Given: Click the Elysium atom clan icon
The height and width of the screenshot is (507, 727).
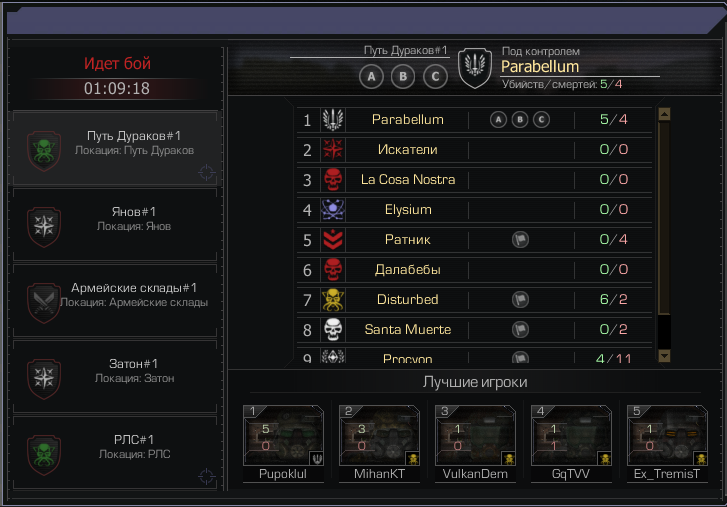Looking at the screenshot, I should coord(333,209).
